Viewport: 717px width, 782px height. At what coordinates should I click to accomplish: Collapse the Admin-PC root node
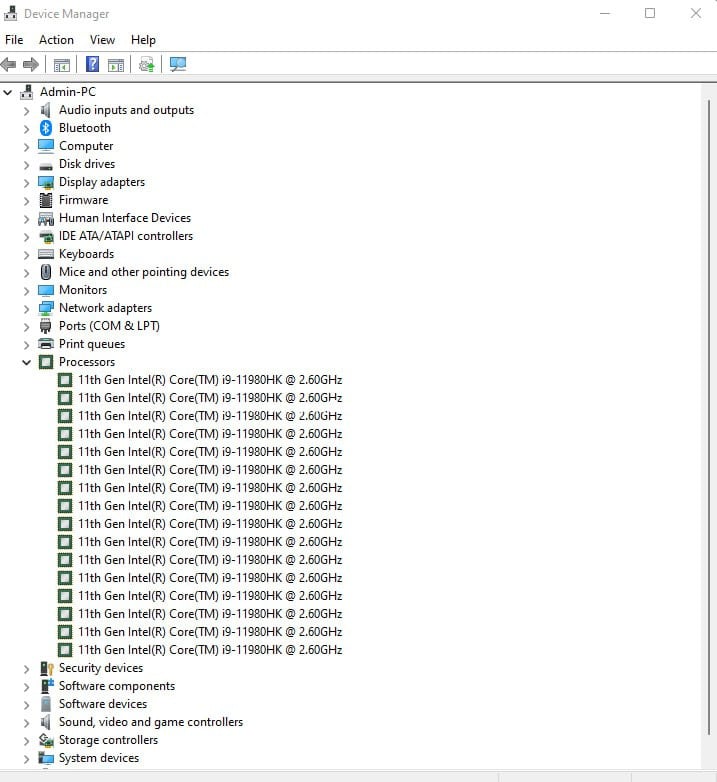point(9,92)
